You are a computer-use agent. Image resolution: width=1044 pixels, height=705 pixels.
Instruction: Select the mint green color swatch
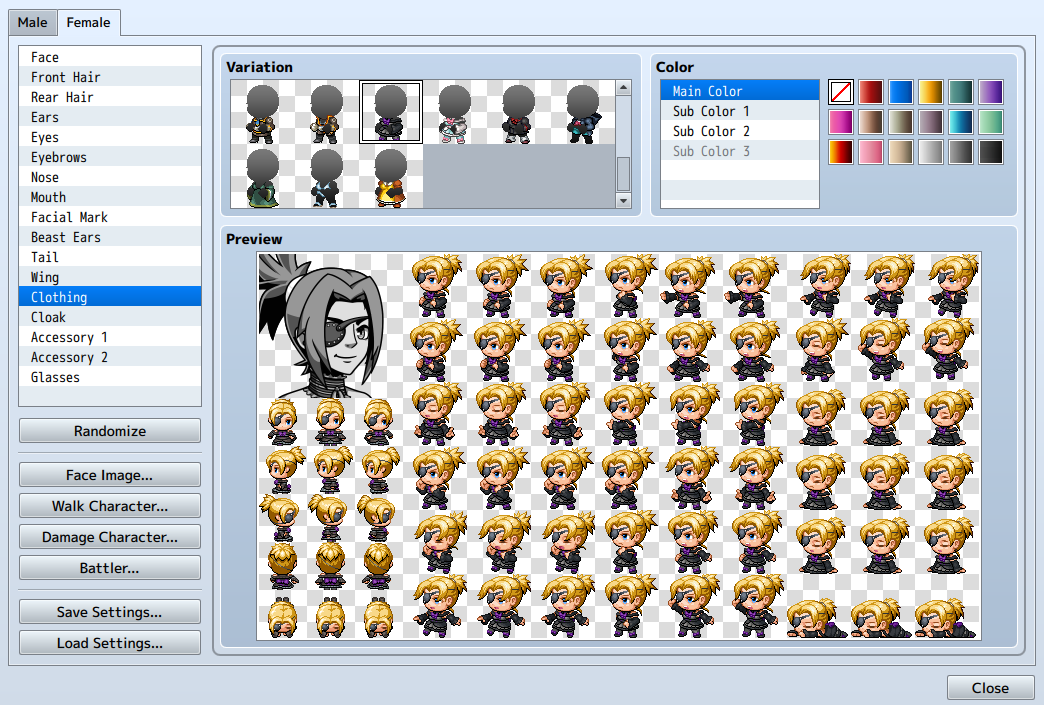(991, 122)
